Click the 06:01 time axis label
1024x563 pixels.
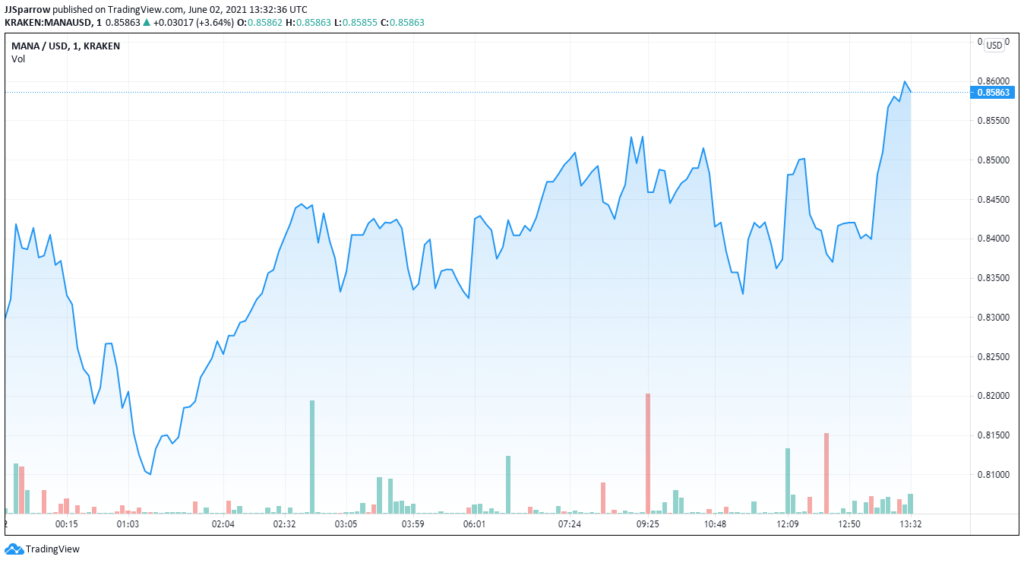click(x=475, y=524)
